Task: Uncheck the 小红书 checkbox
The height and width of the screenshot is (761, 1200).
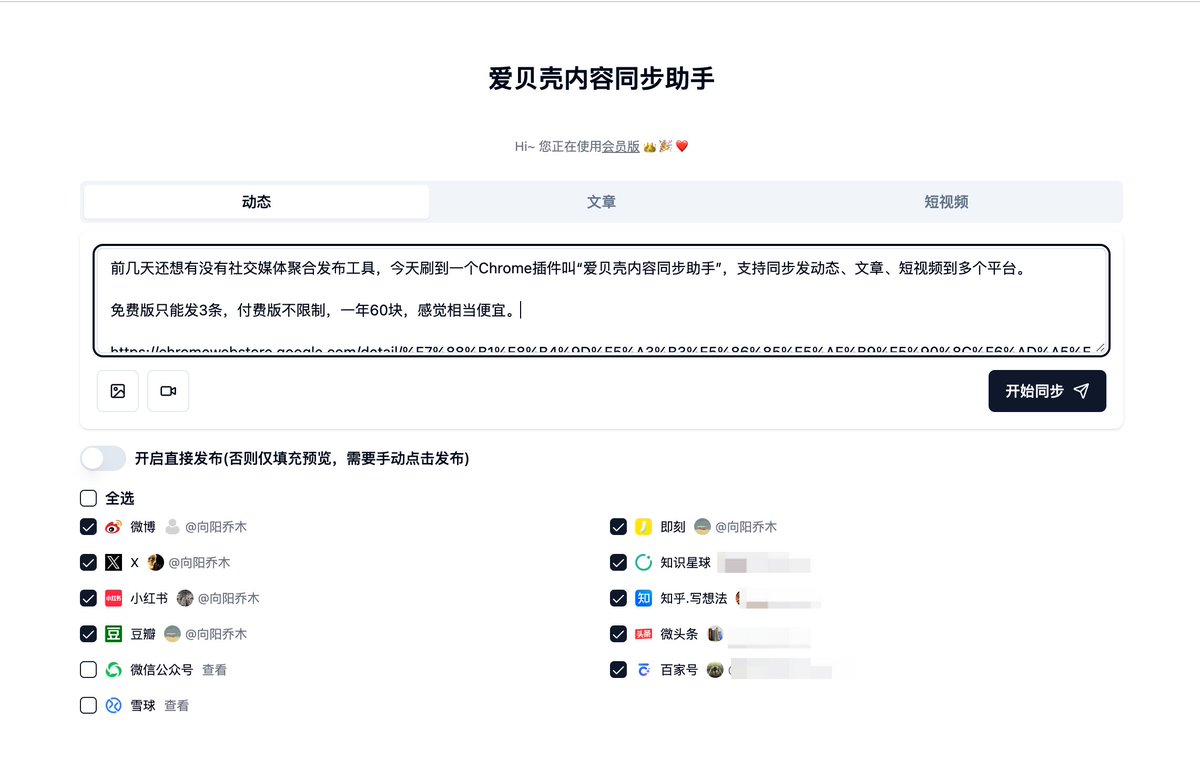Action: (x=88, y=598)
